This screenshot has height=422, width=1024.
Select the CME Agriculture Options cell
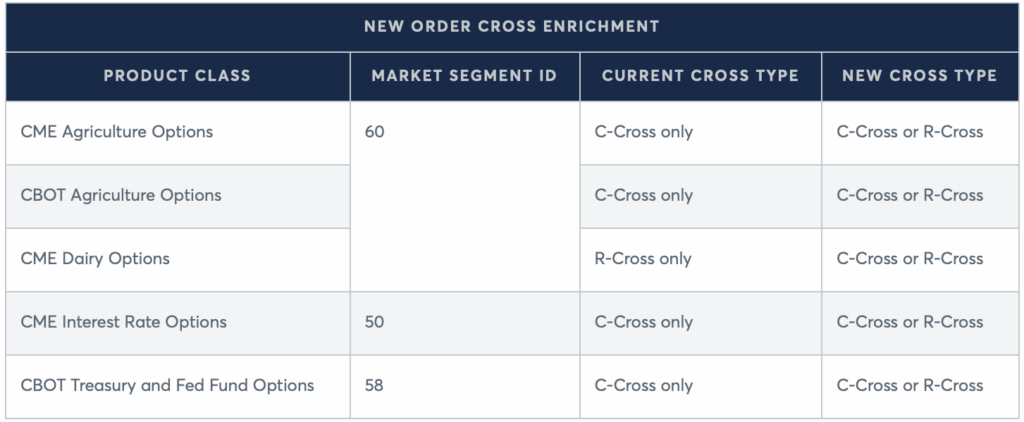pyautogui.click(x=117, y=132)
